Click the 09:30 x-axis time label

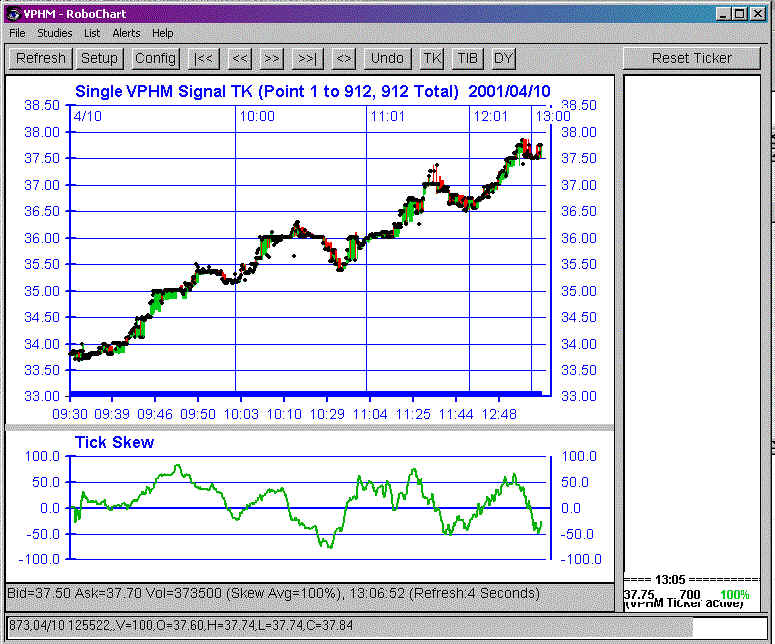70,414
